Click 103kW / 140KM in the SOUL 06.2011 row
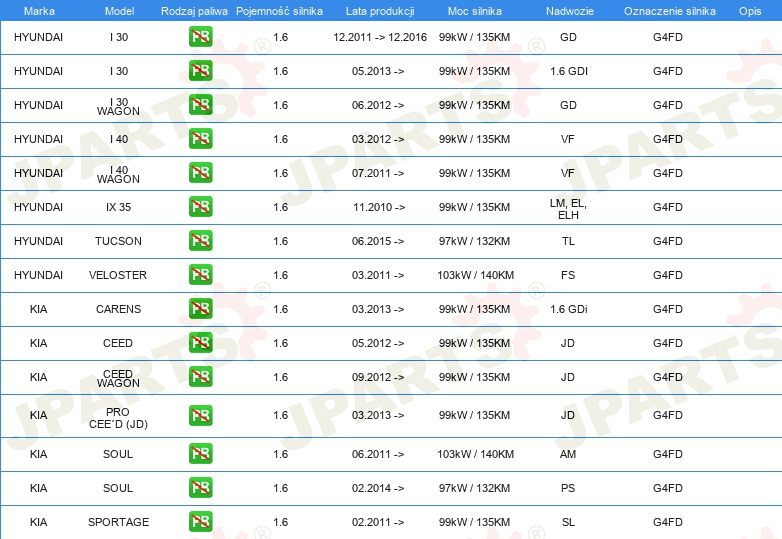 tap(475, 454)
